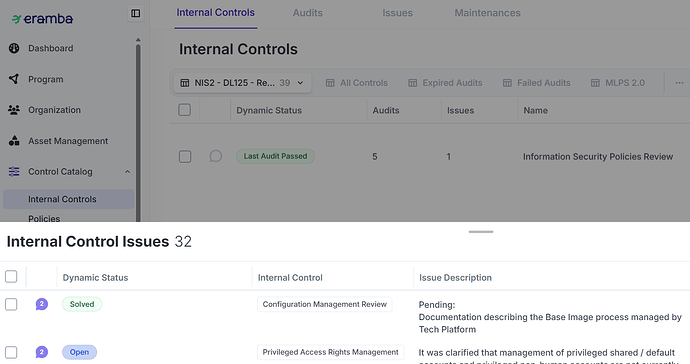This screenshot has height=364, width=690.
Task: Sort by the Internal Control column header
Action: tap(290, 278)
